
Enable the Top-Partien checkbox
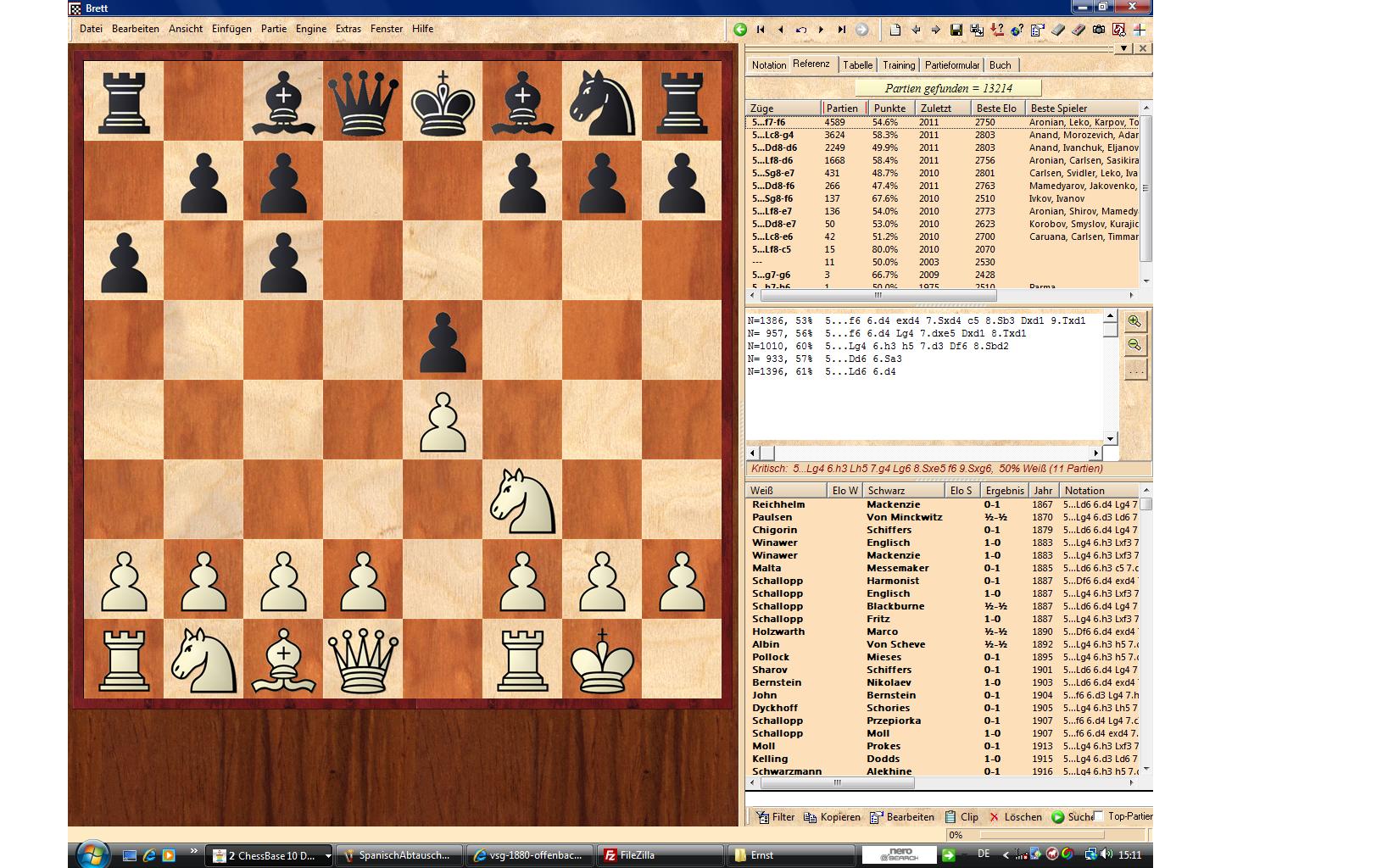coord(1099,816)
